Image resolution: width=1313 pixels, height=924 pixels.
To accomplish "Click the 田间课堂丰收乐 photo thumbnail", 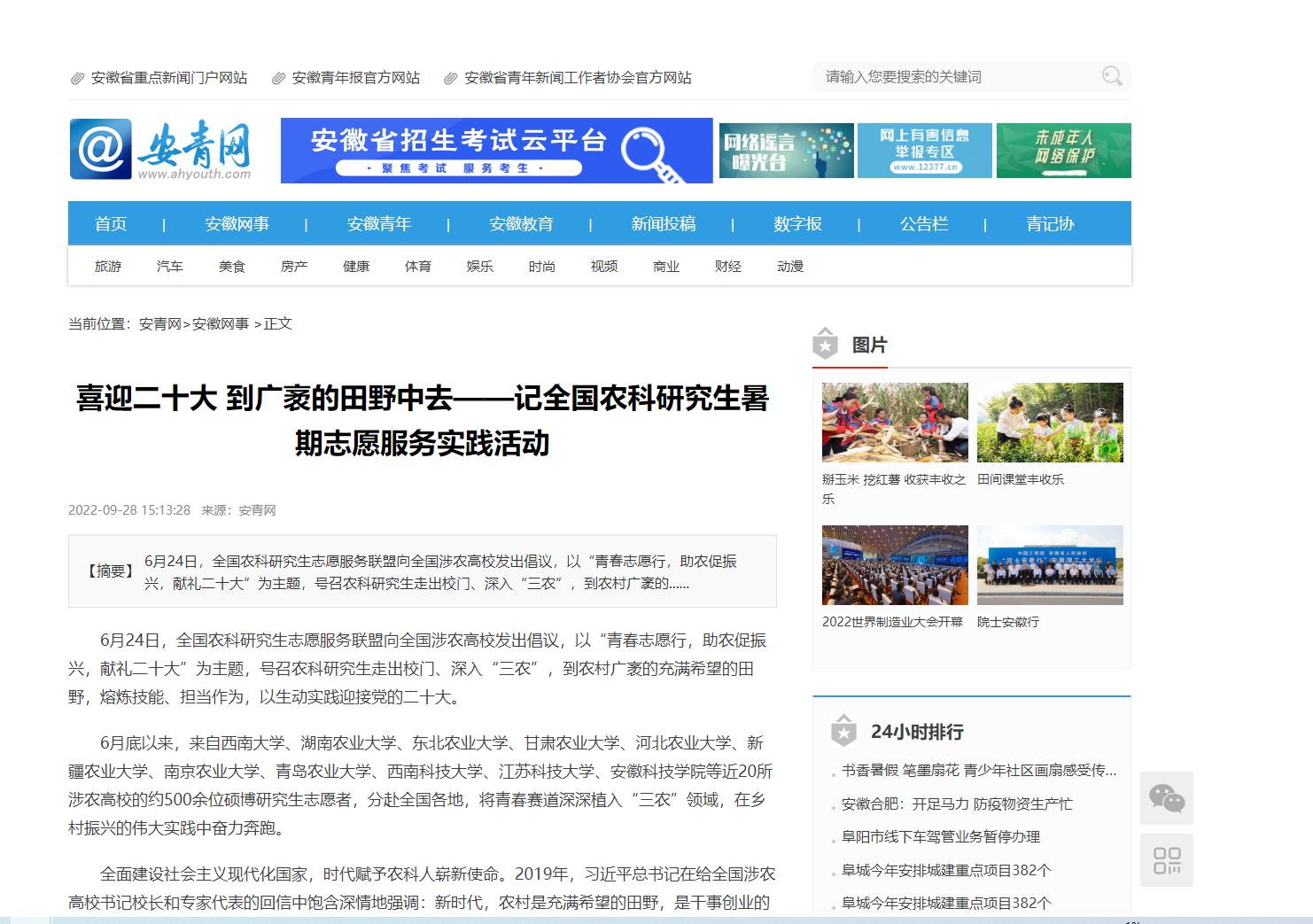I will (x=1050, y=423).
